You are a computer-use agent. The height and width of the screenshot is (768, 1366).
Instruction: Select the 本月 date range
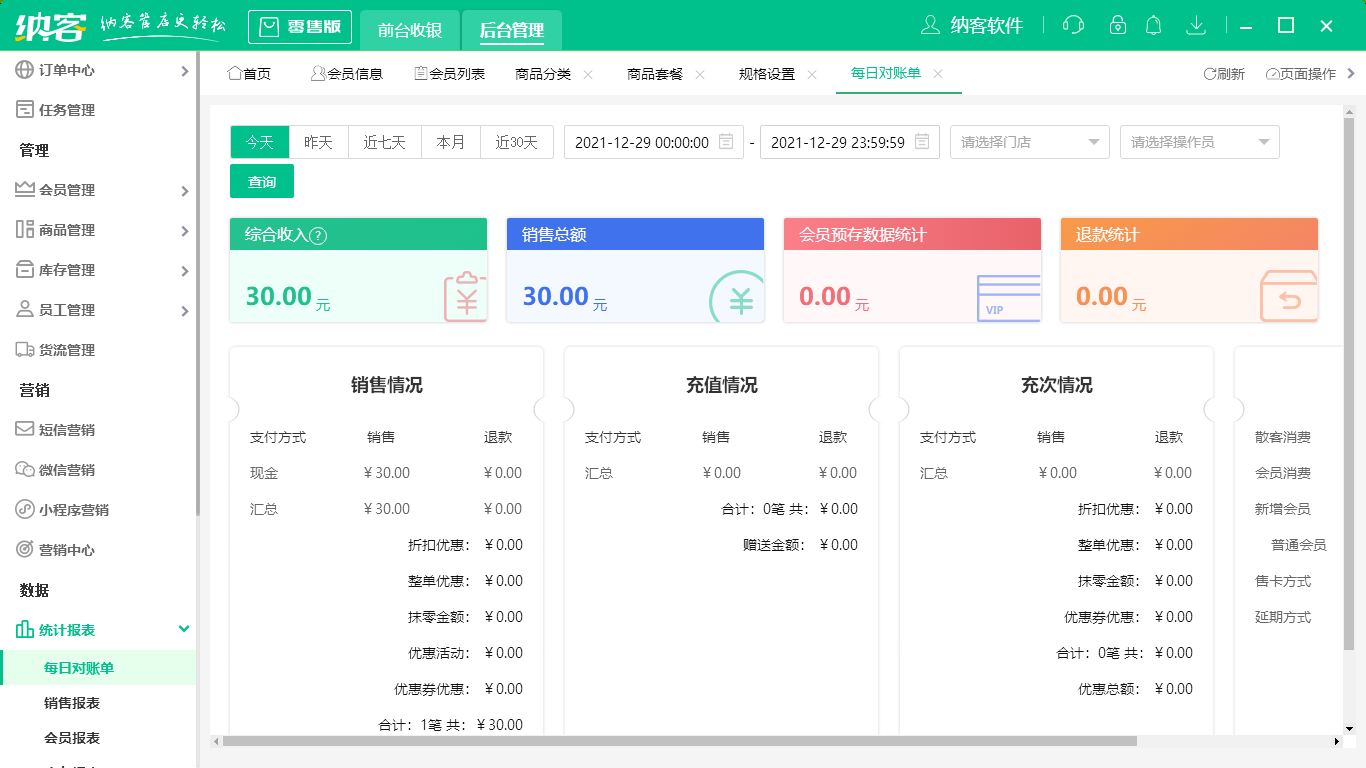click(450, 142)
